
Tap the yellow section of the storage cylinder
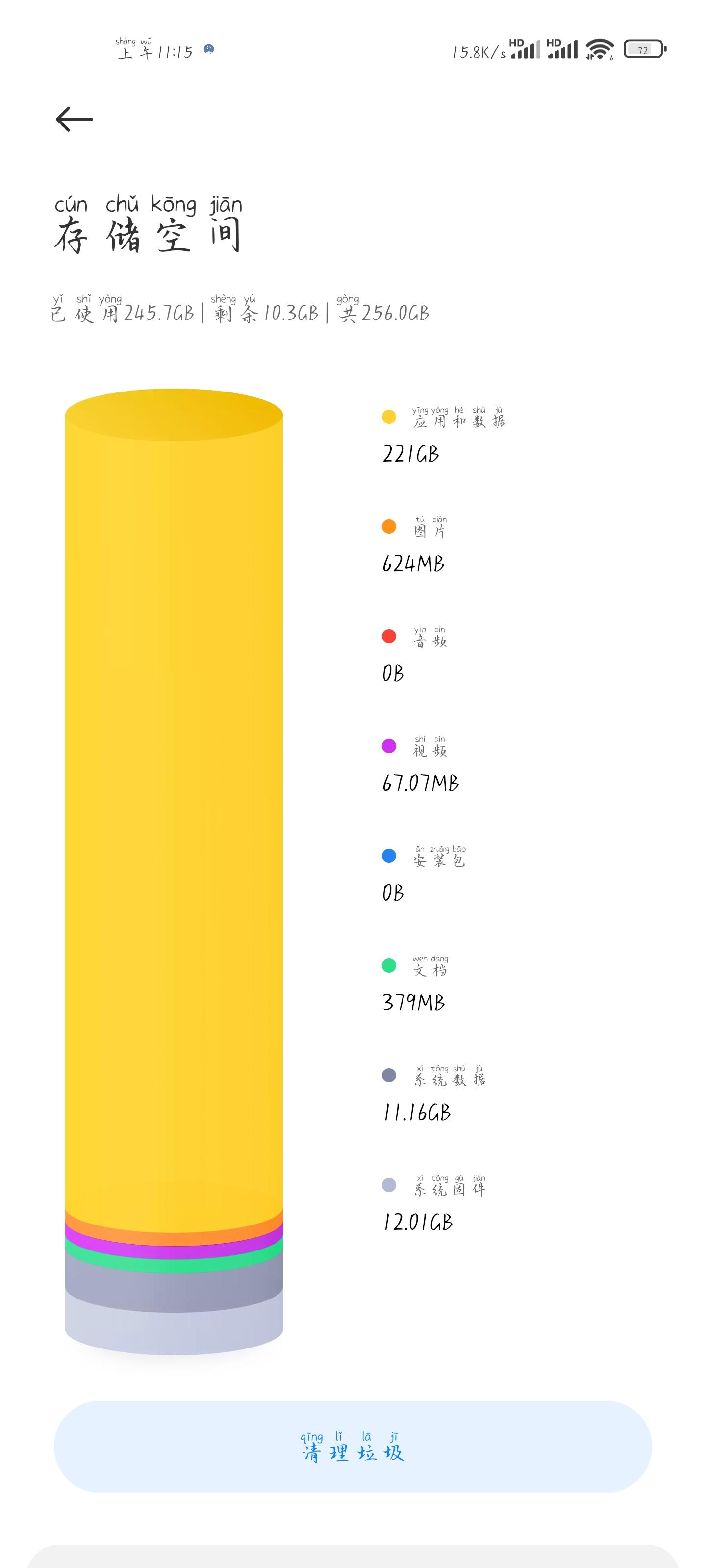(x=174, y=791)
